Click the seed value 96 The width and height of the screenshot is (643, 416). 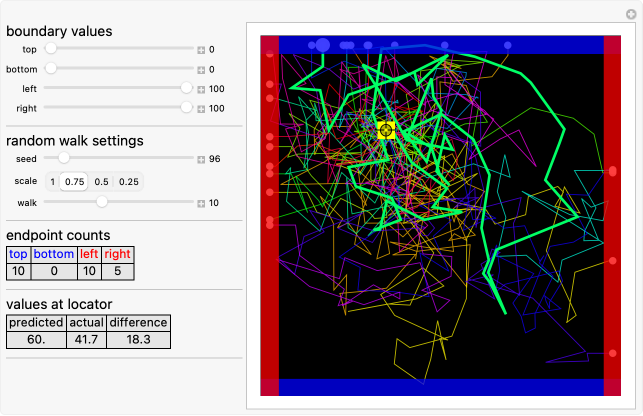[x=214, y=159]
